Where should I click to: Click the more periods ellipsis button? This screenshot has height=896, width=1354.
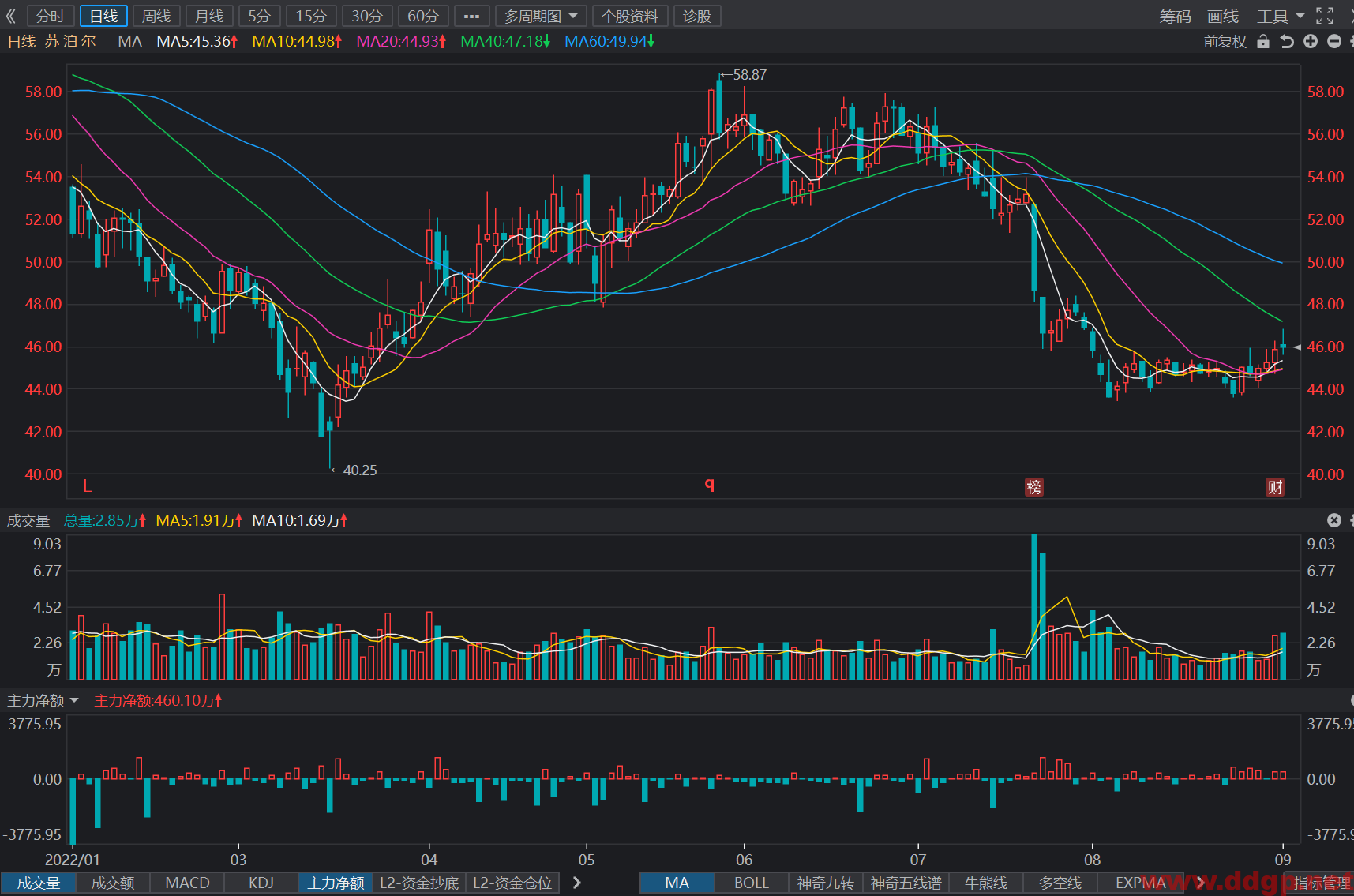coord(471,16)
